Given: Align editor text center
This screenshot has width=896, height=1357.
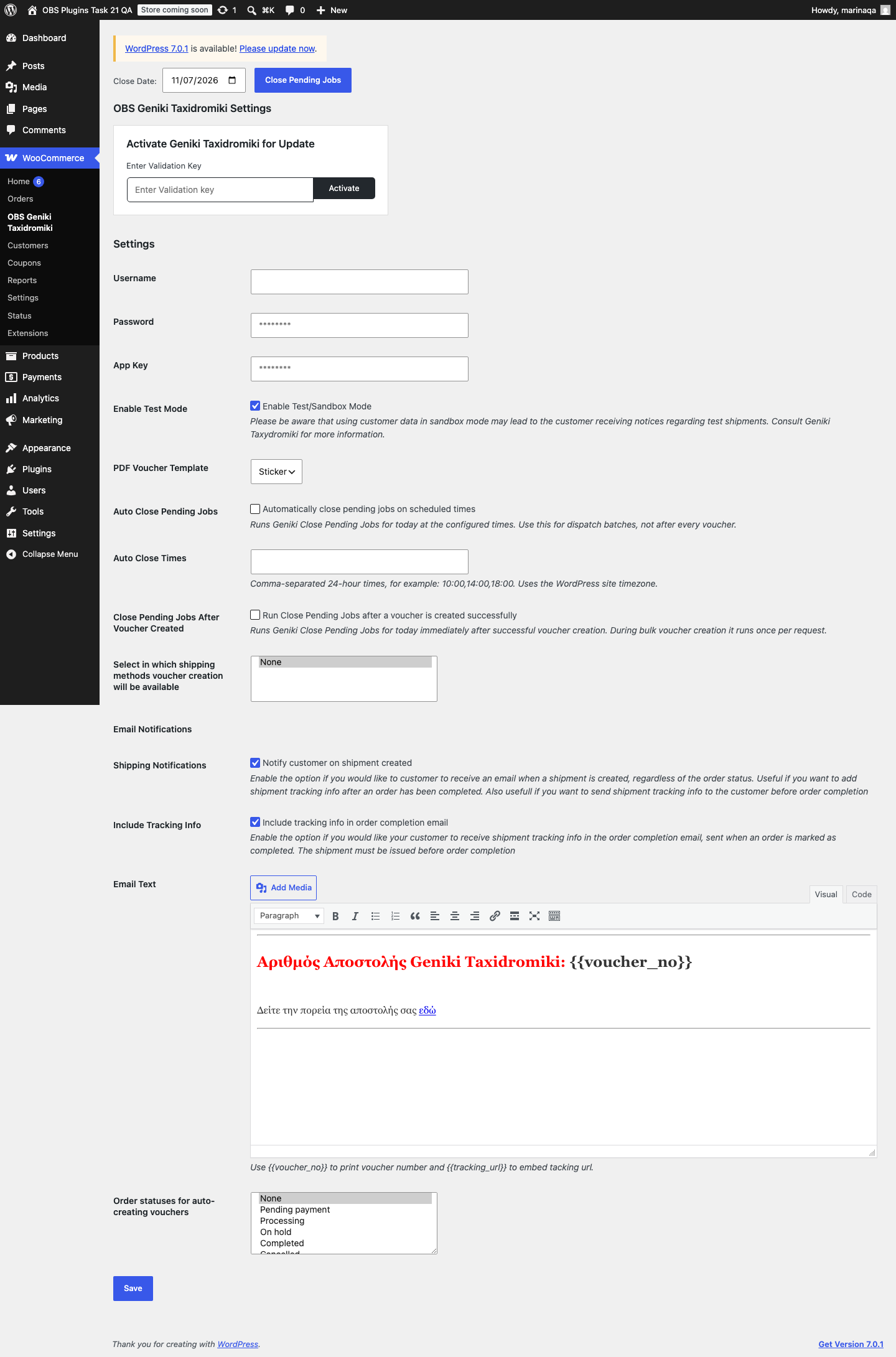Looking at the screenshot, I should 455,916.
